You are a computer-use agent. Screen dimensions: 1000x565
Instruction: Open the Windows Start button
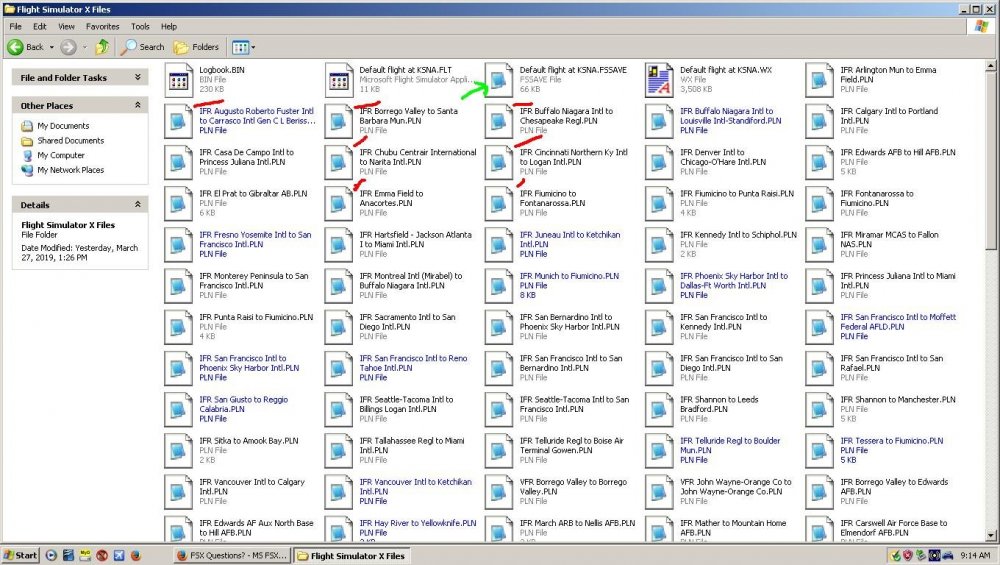tap(21, 555)
